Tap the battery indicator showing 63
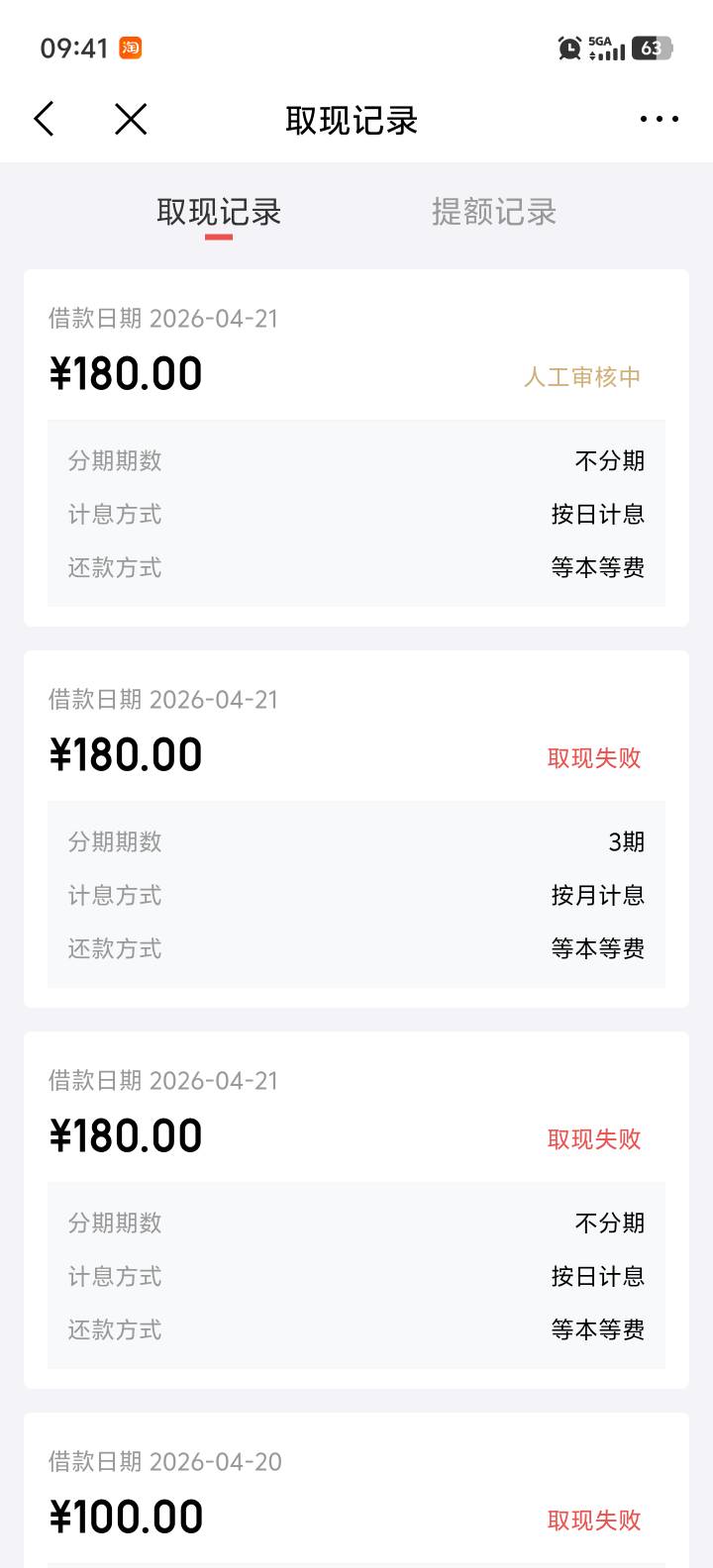The height and width of the screenshot is (1568, 713). coord(652,48)
